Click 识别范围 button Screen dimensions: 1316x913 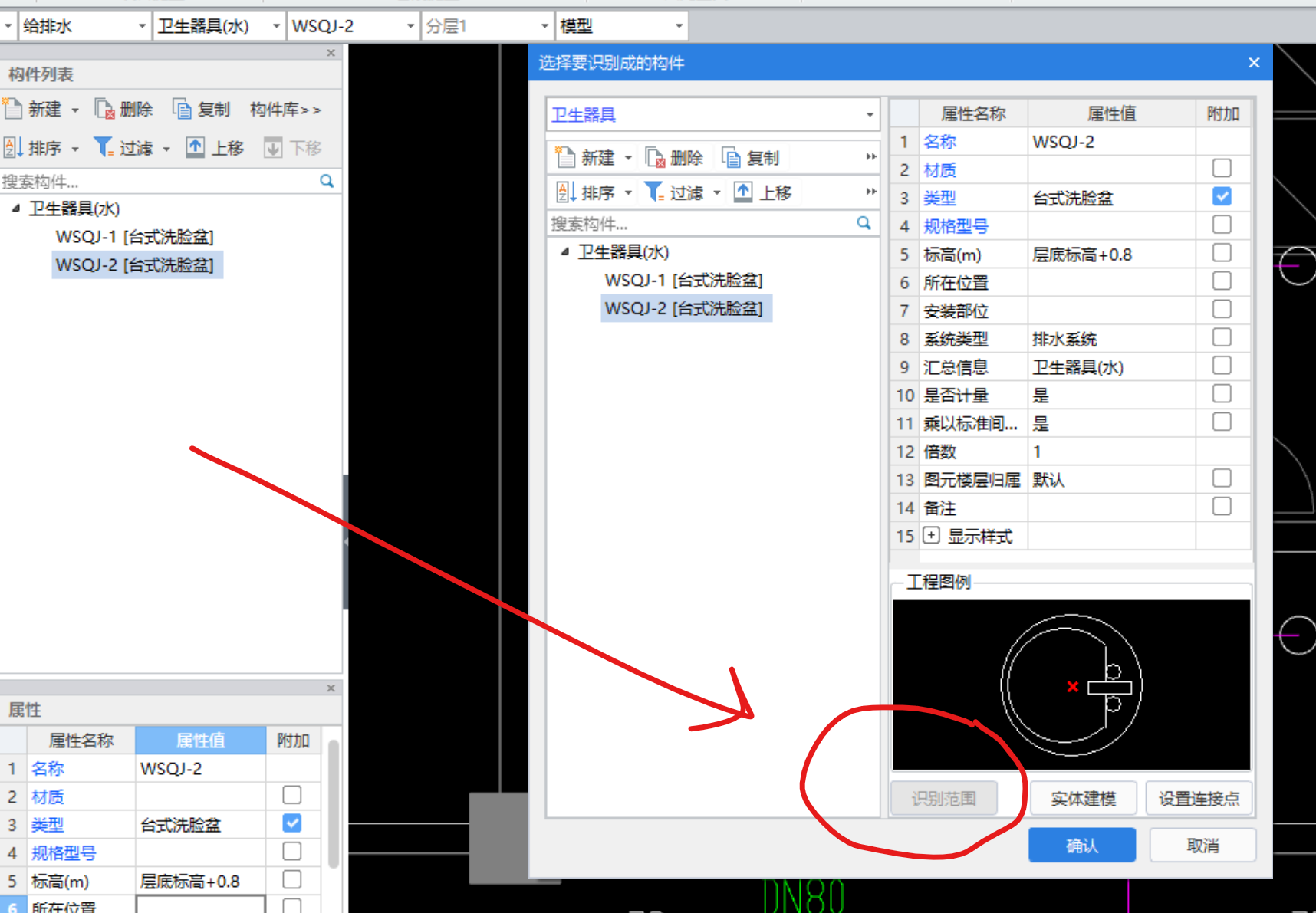(943, 798)
